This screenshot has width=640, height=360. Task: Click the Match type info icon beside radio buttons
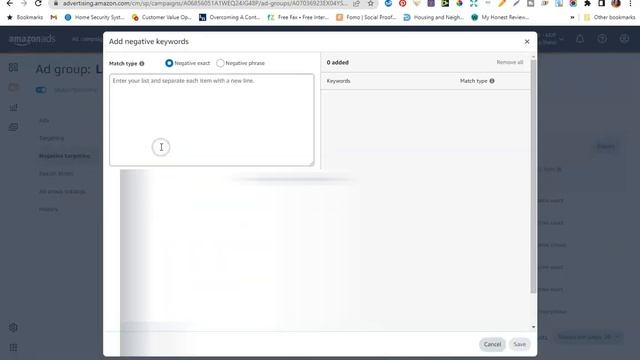tap(142, 64)
